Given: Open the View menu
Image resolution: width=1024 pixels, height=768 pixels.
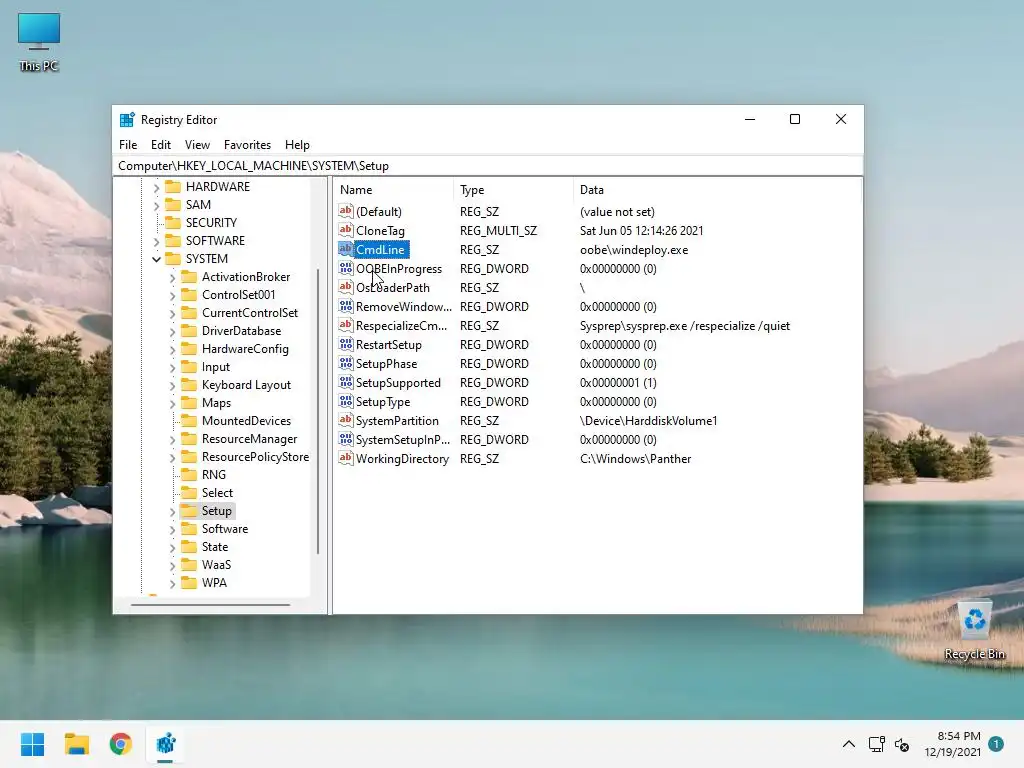Looking at the screenshot, I should (197, 145).
